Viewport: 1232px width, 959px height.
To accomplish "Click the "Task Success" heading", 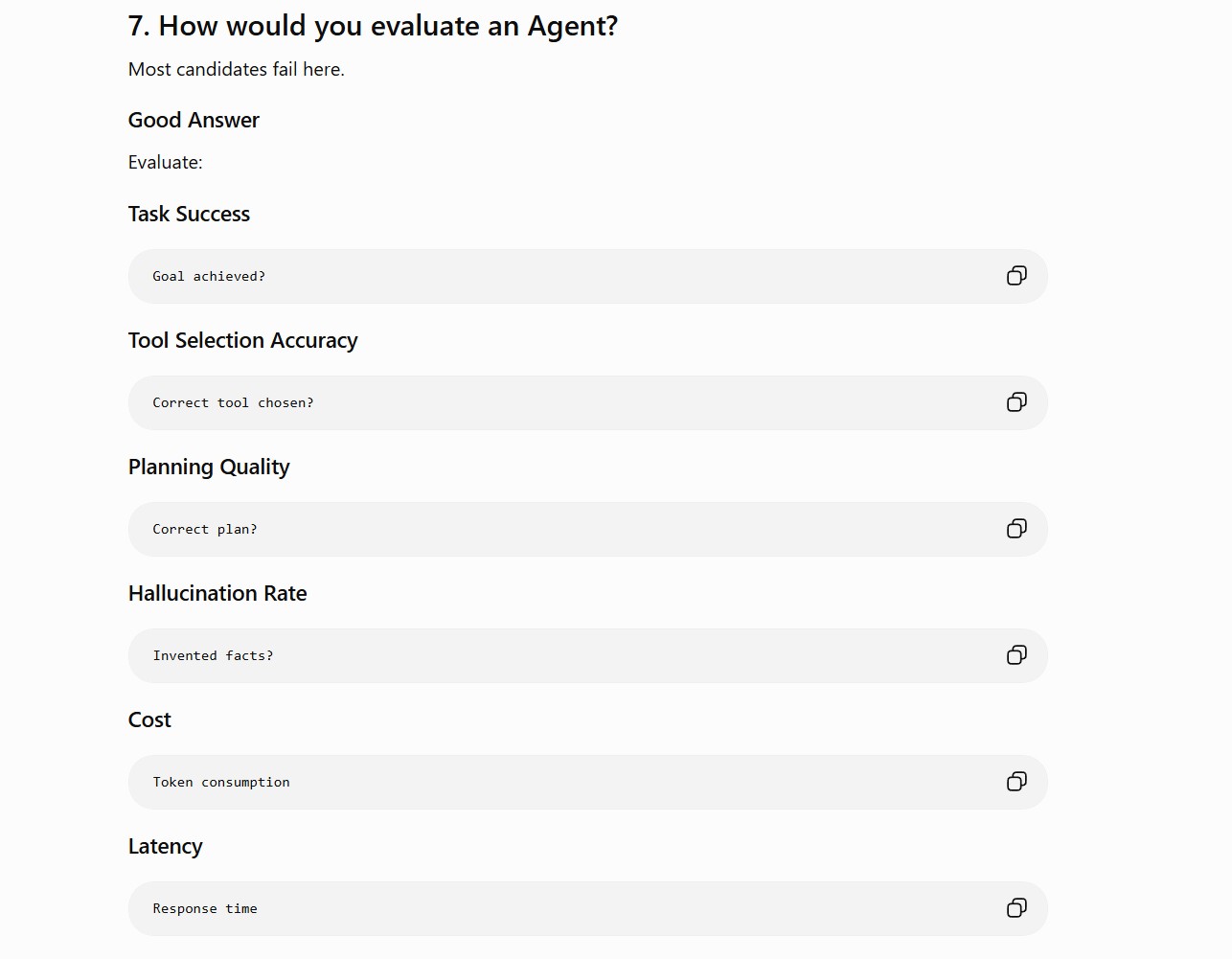I will (189, 214).
